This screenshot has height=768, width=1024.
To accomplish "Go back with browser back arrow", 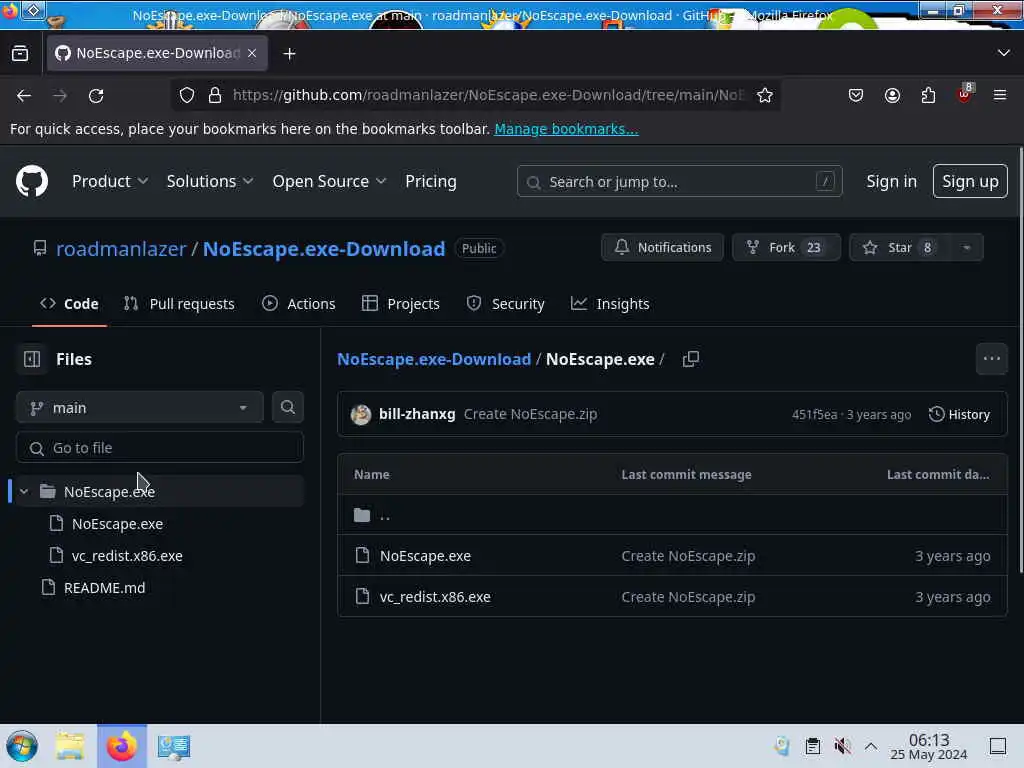I will coord(24,96).
